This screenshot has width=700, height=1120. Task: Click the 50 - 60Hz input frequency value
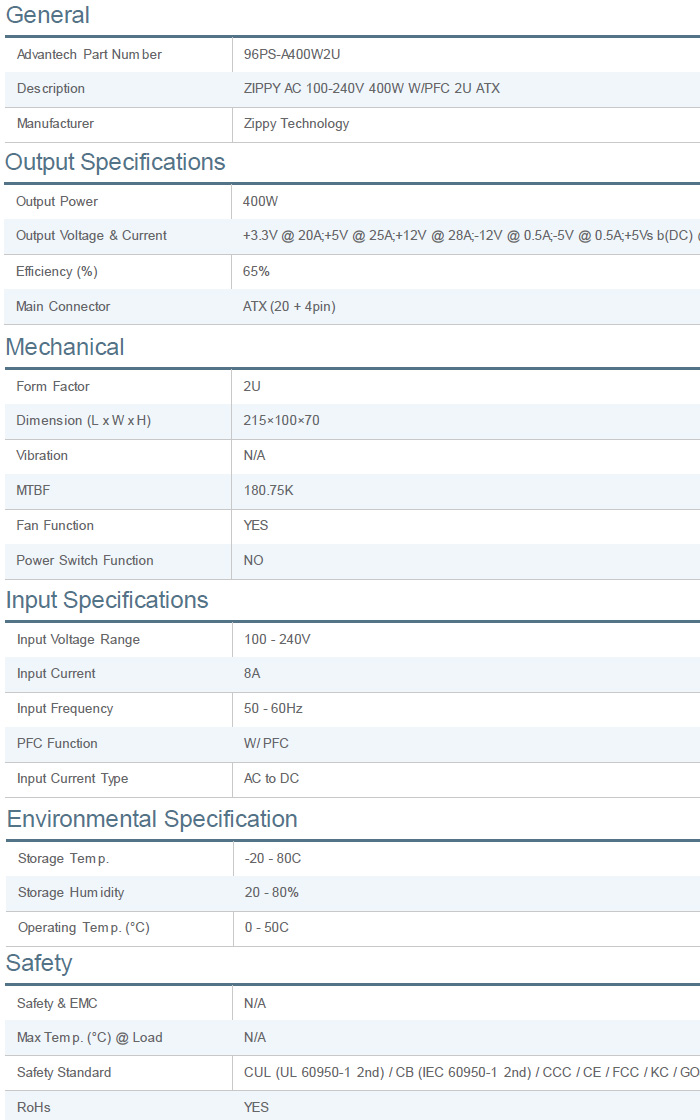tap(273, 709)
